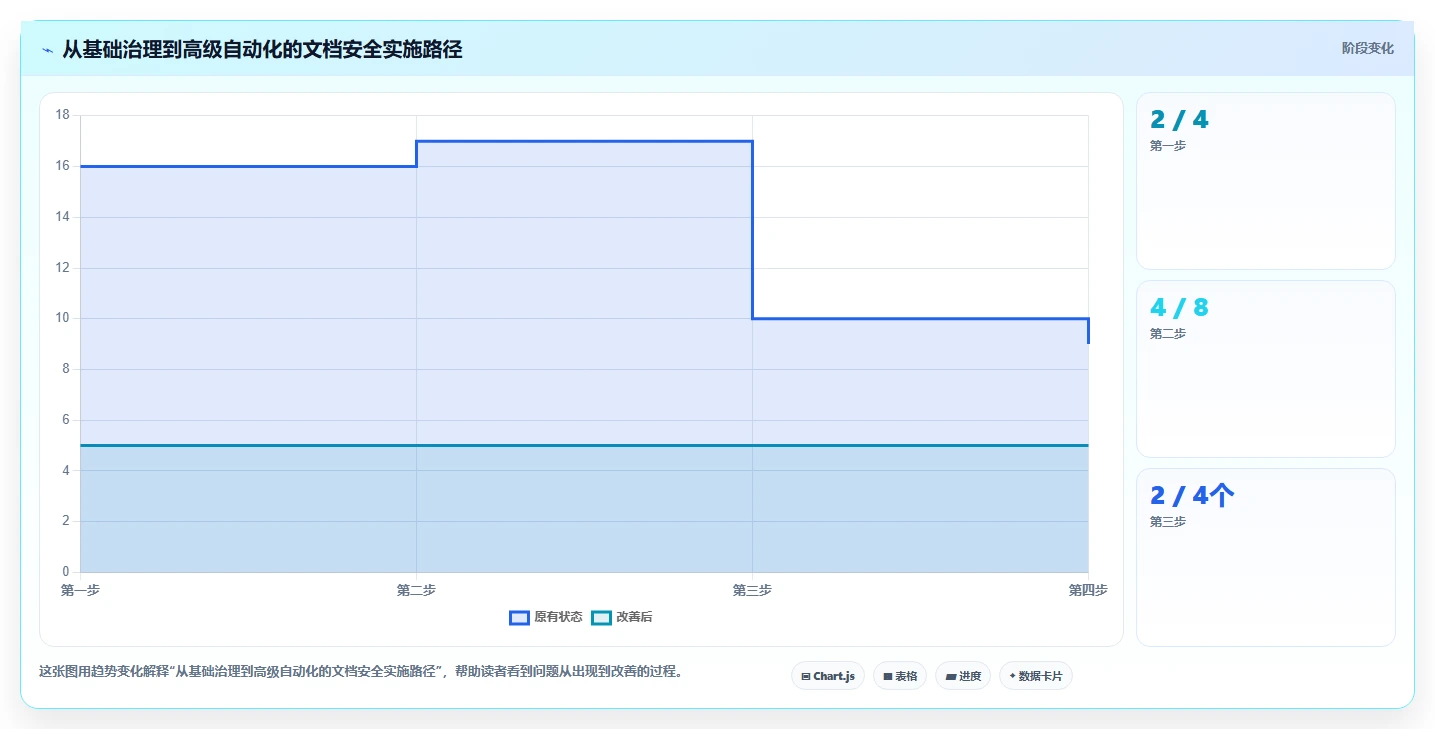Click the lightning icon beside the title
Viewport: 1435px width, 729px height.
tap(47, 50)
